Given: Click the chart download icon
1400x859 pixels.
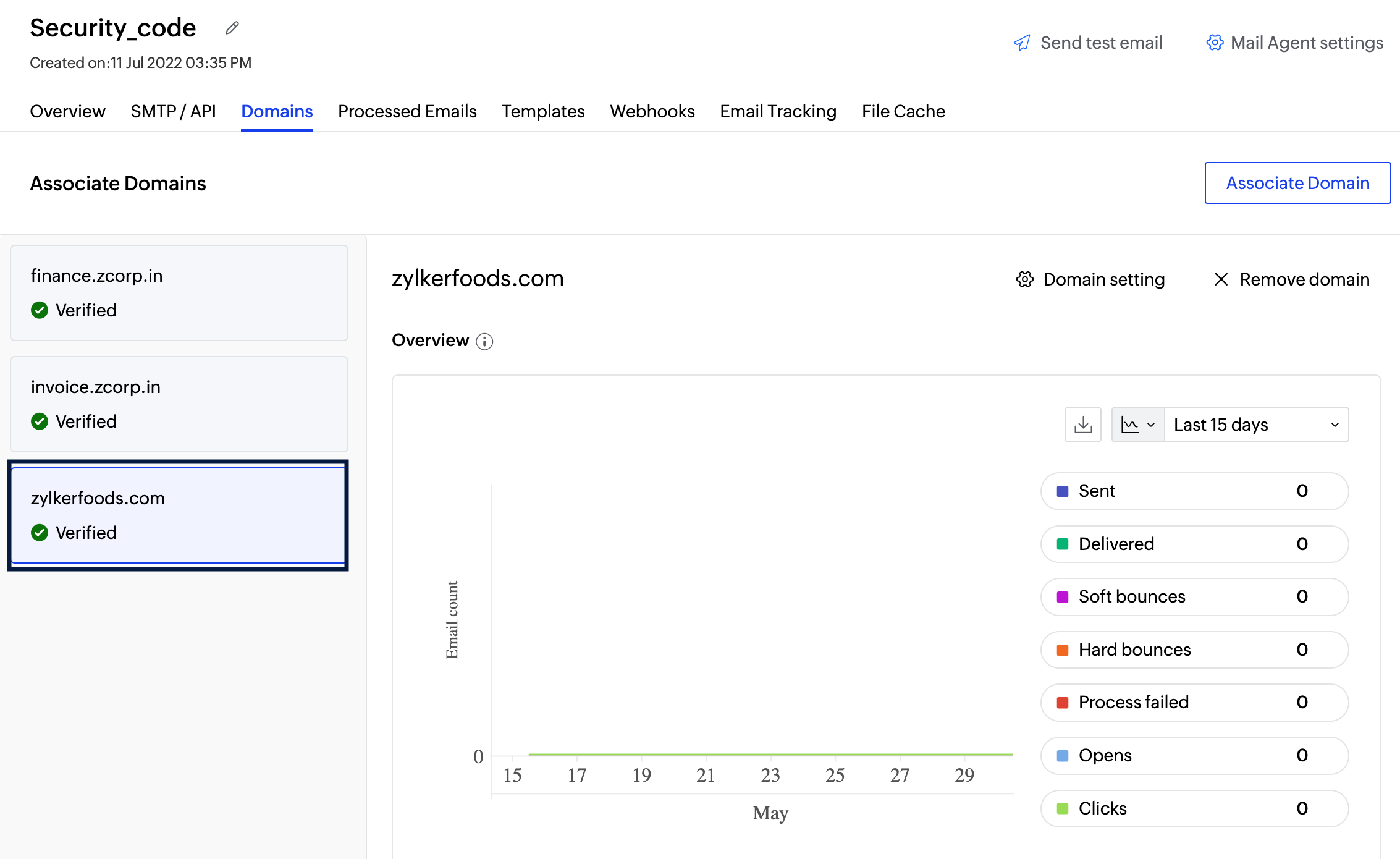Looking at the screenshot, I should (x=1082, y=425).
